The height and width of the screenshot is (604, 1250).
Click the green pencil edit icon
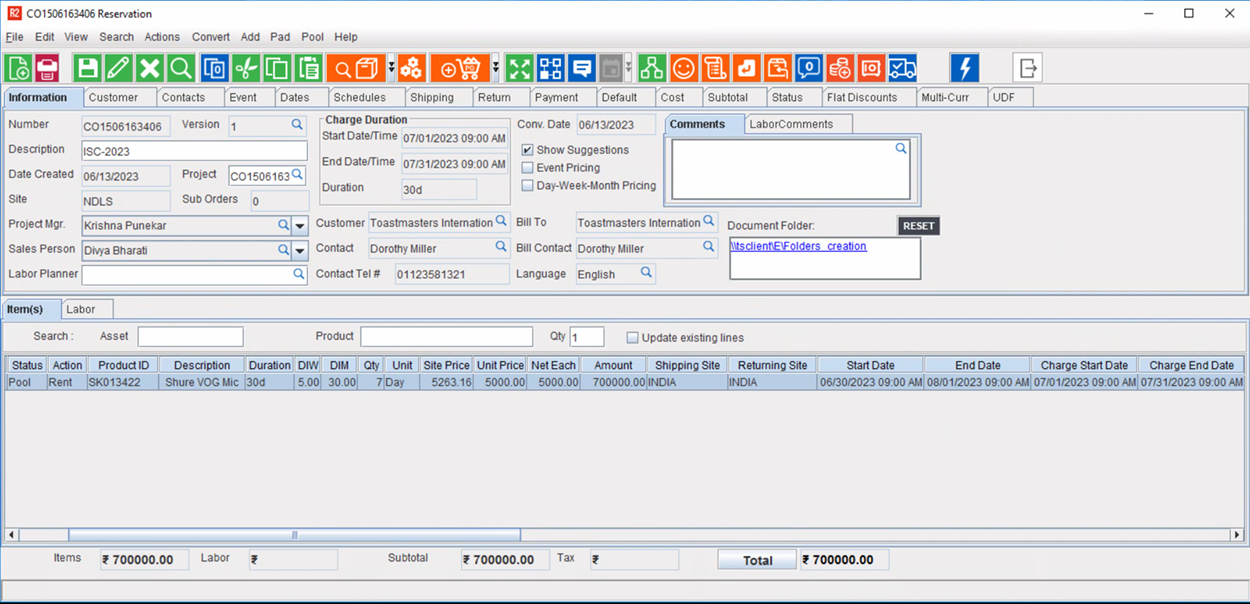pyautogui.click(x=118, y=68)
